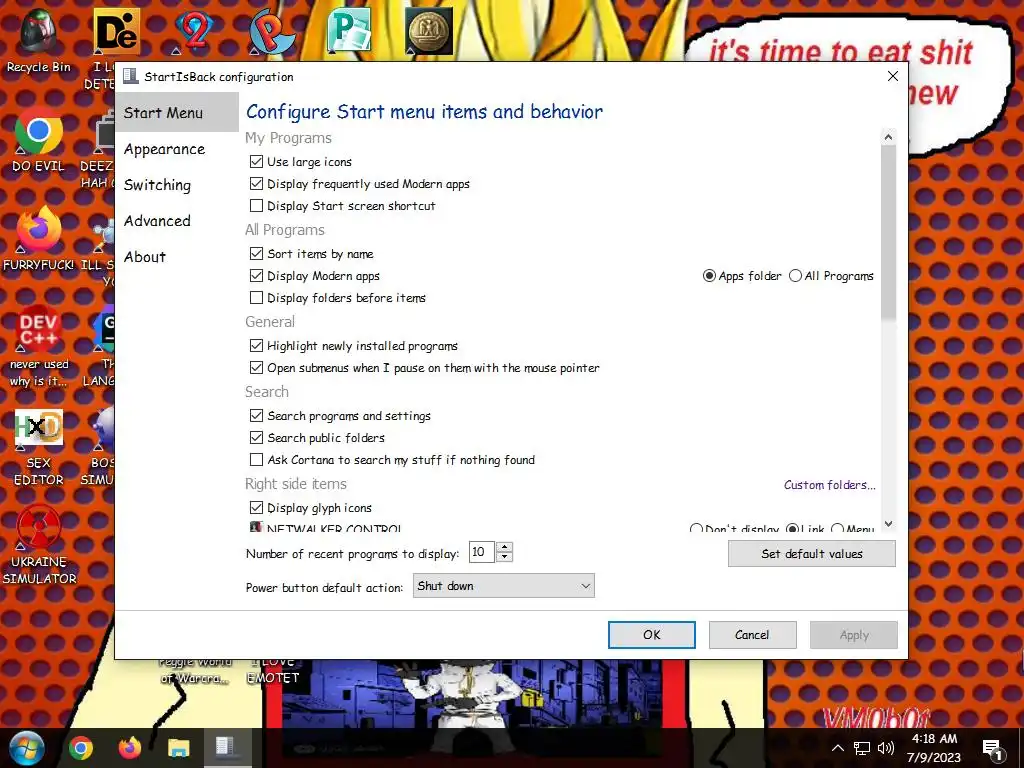This screenshot has height=768, width=1024.
Task: Click the scrollbar down arrow
Action: [888, 524]
